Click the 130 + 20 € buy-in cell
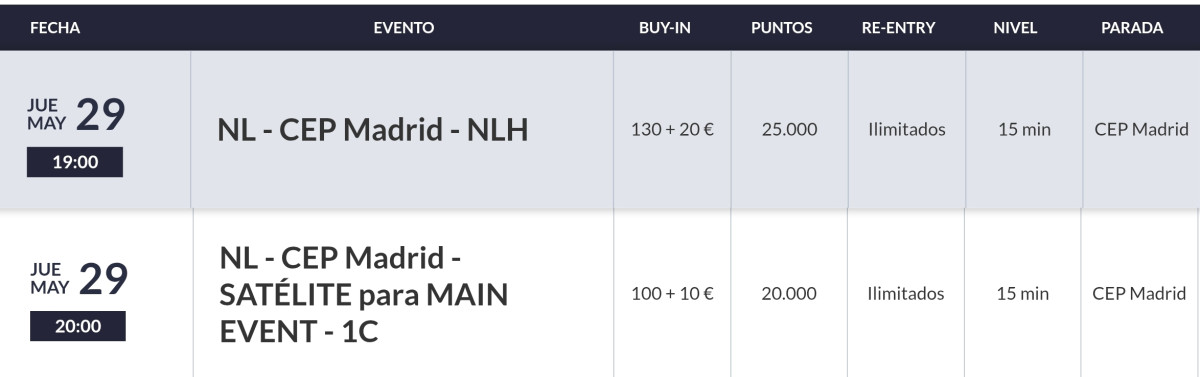Image resolution: width=1200 pixels, height=377 pixels. (672, 129)
